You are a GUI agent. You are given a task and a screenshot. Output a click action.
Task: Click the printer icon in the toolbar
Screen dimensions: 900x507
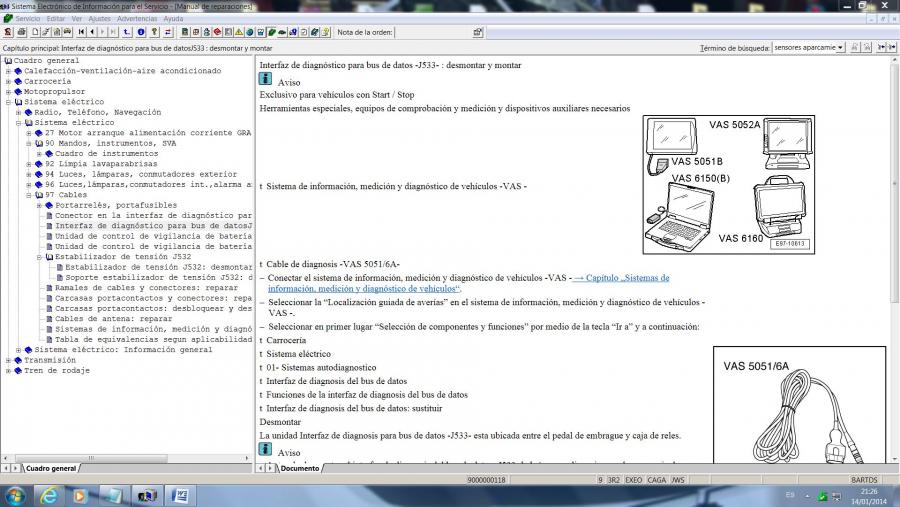[22, 32]
